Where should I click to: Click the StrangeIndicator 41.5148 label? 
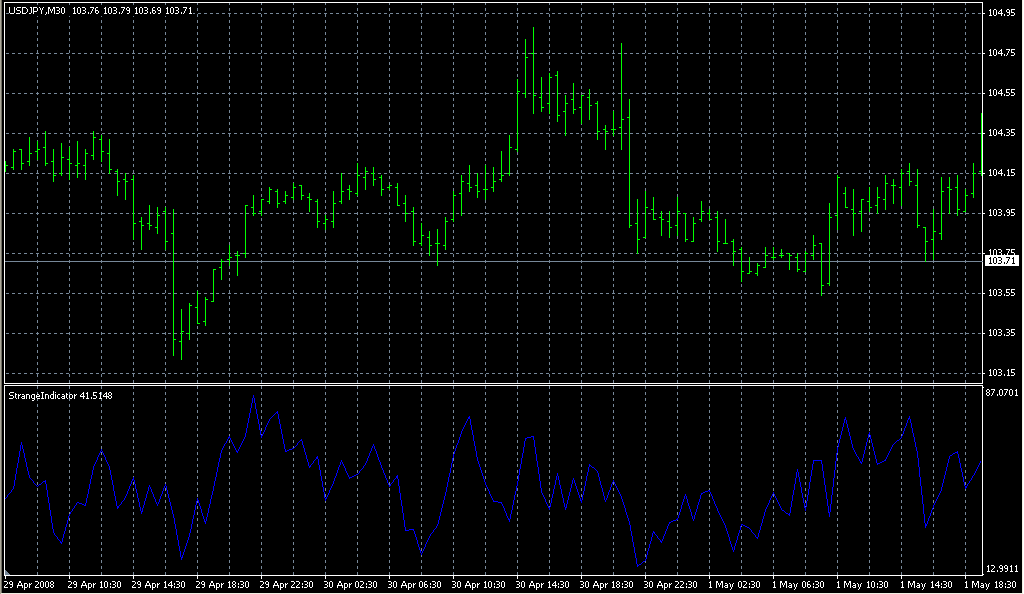coord(60,396)
